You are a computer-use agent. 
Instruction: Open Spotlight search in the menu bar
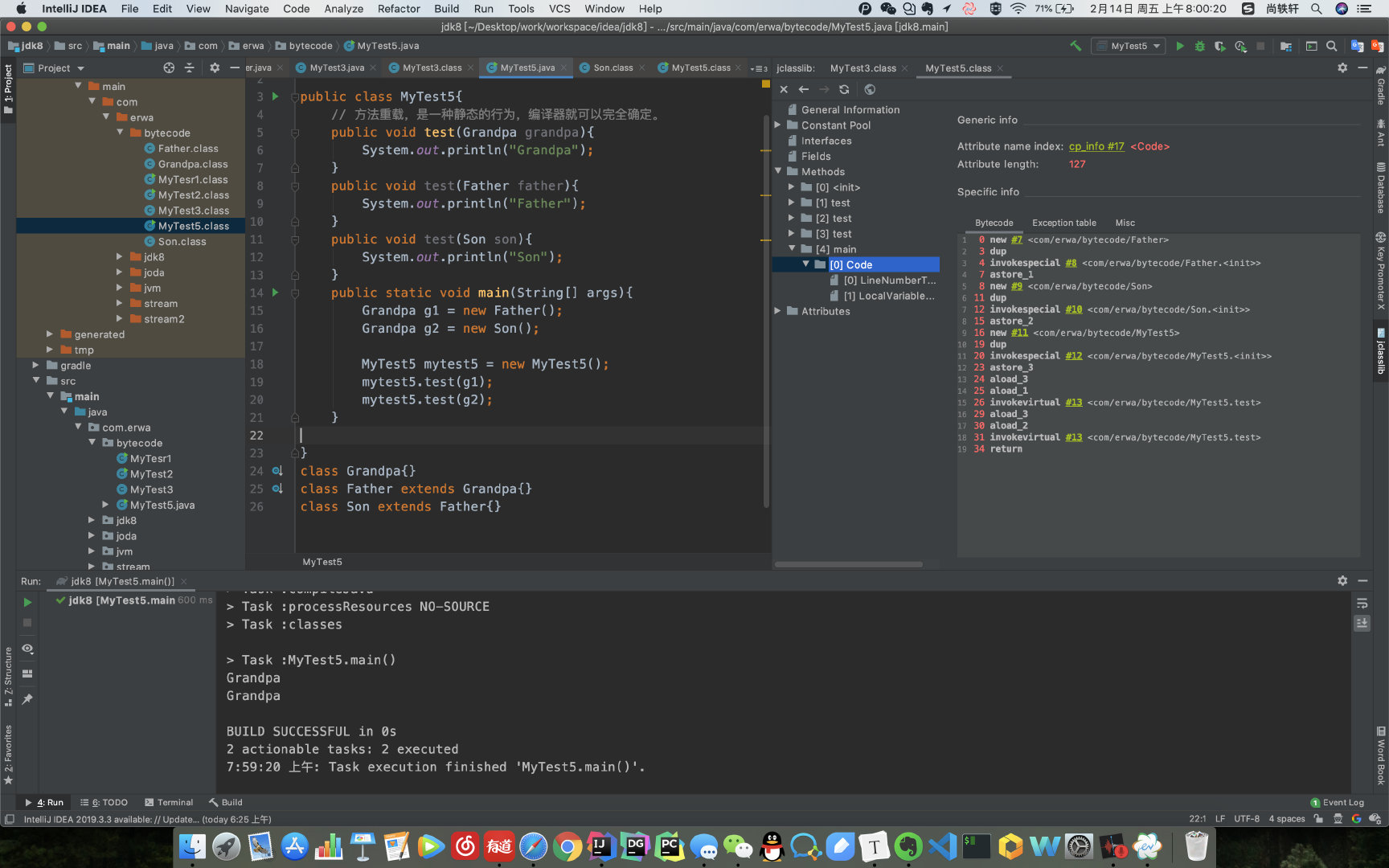click(1316, 9)
